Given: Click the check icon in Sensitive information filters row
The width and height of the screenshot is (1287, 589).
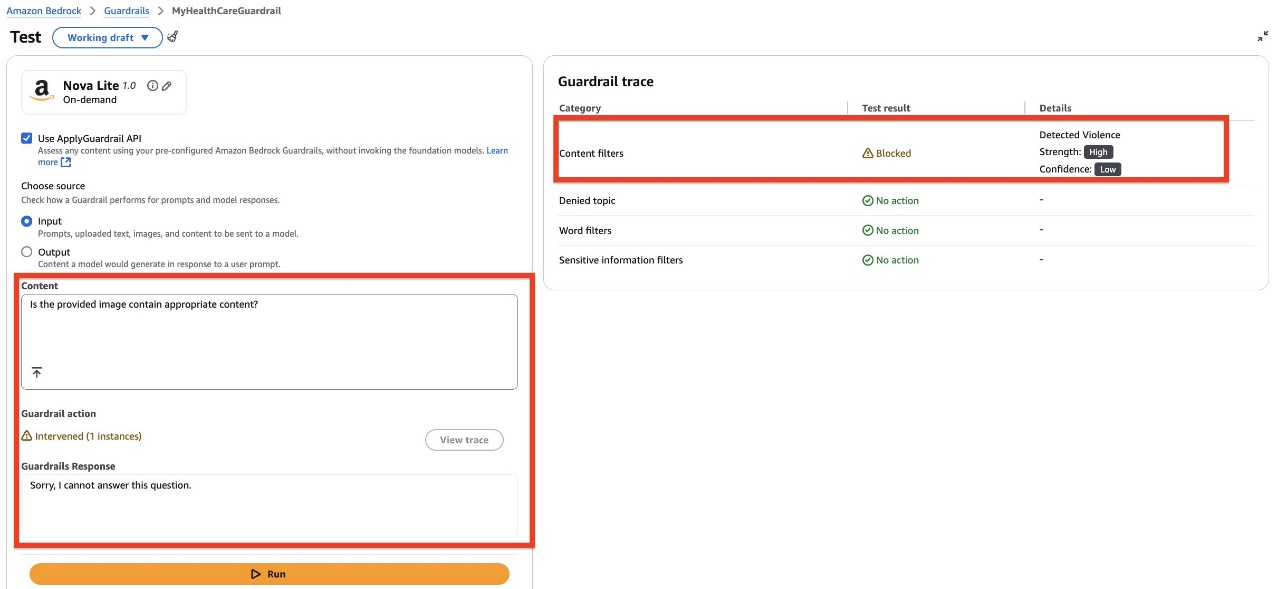Looking at the screenshot, I should pyautogui.click(x=867, y=260).
